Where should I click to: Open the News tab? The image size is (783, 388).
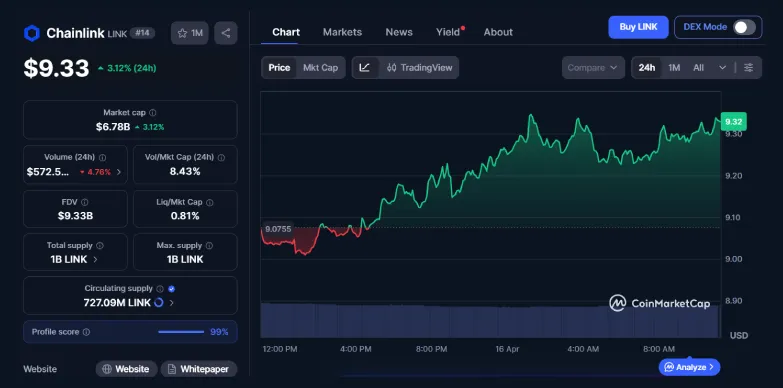click(x=399, y=32)
